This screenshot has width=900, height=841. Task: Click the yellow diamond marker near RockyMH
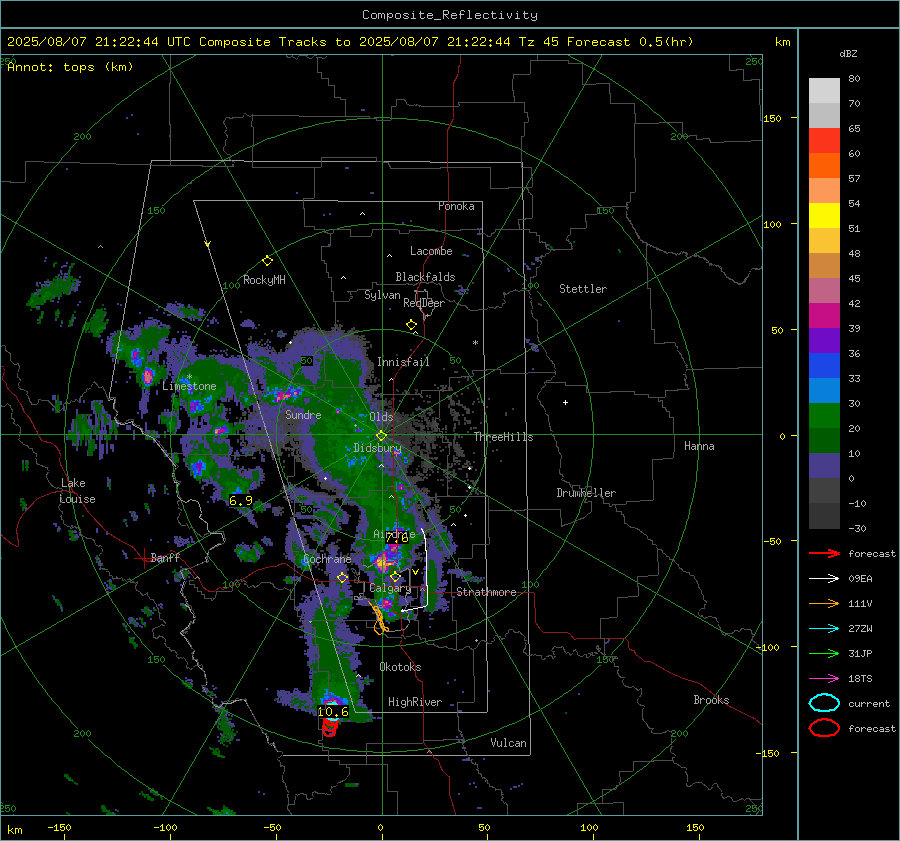267,261
